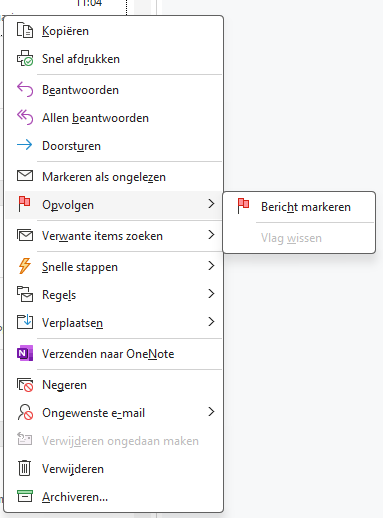Click the orange Snelle stappen lightning icon
Screen dimensions: 383x518
tap(25, 266)
